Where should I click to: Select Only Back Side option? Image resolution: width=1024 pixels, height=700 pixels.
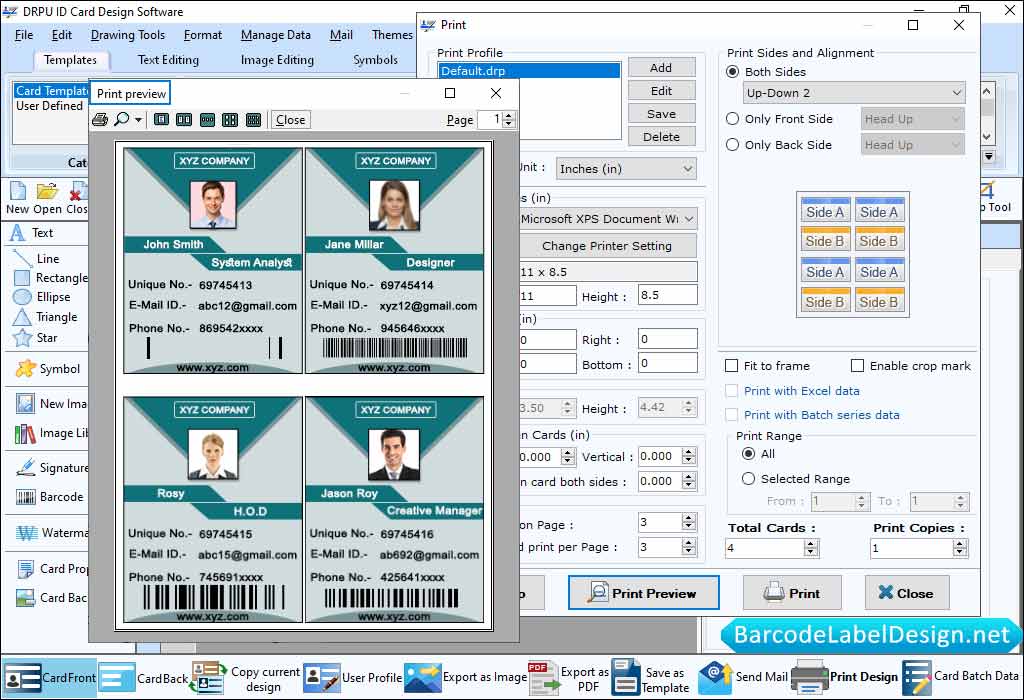point(733,145)
